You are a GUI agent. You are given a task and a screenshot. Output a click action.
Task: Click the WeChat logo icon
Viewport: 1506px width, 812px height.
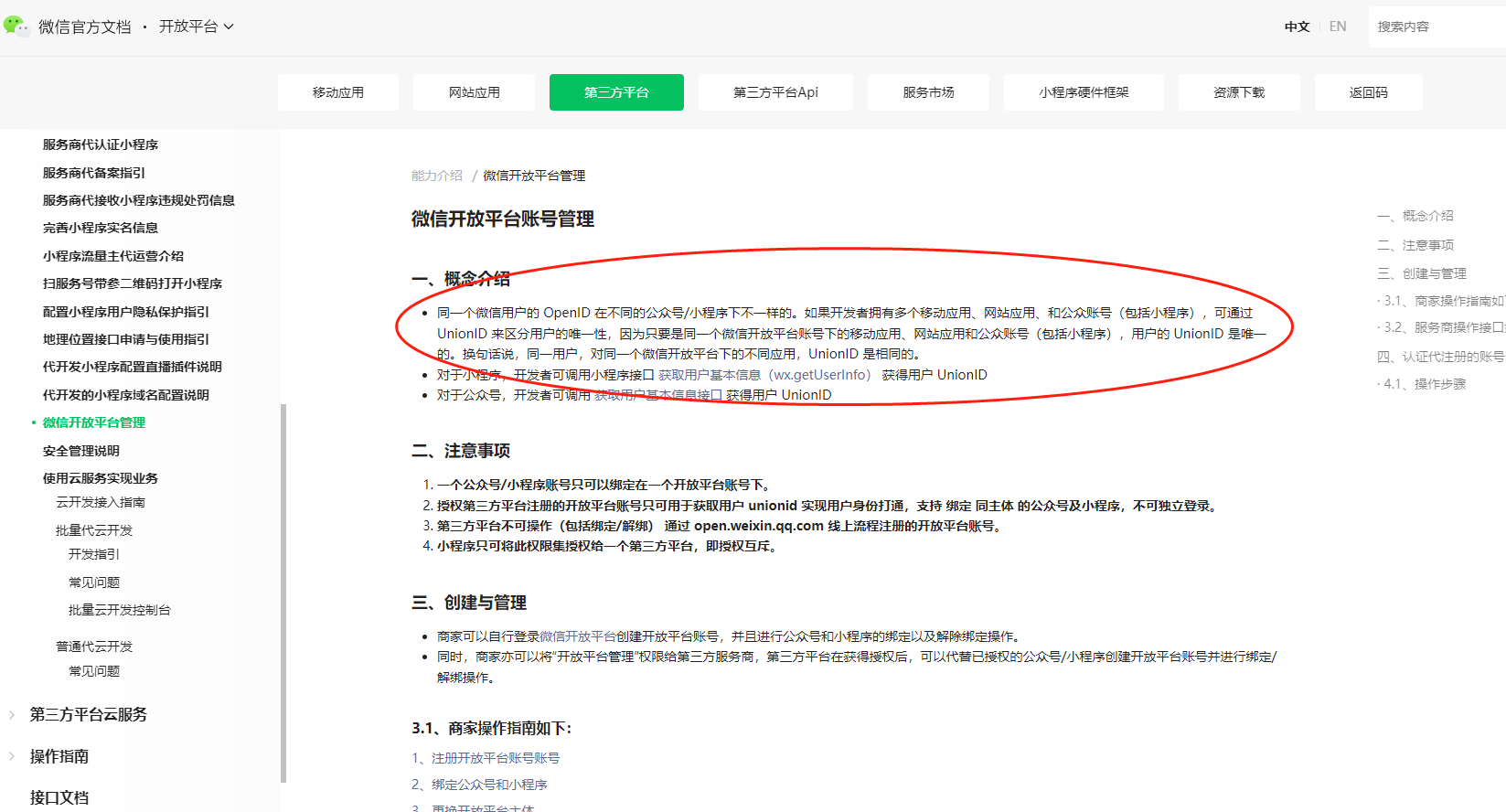coord(16,26)
